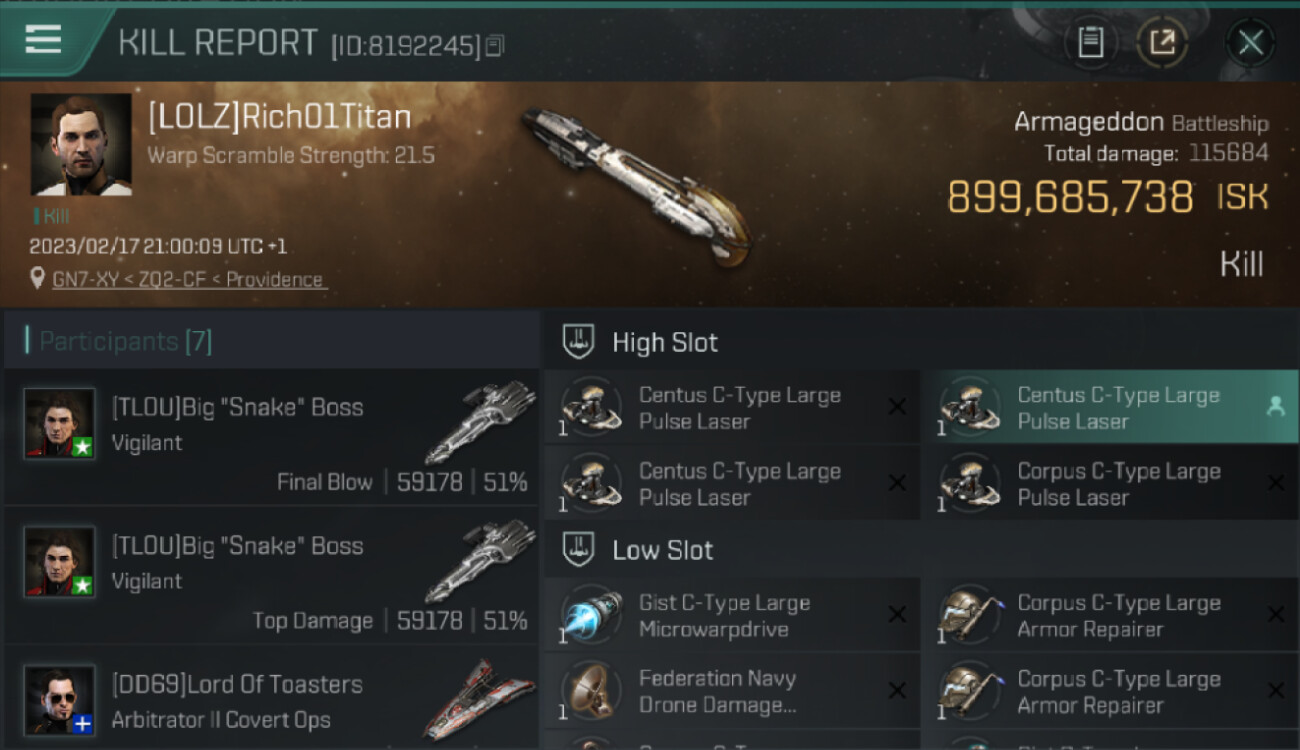1300x750 pixels.
Task: Open the Top Damage Big Snake Boss entry
Action: pos(270,576)
